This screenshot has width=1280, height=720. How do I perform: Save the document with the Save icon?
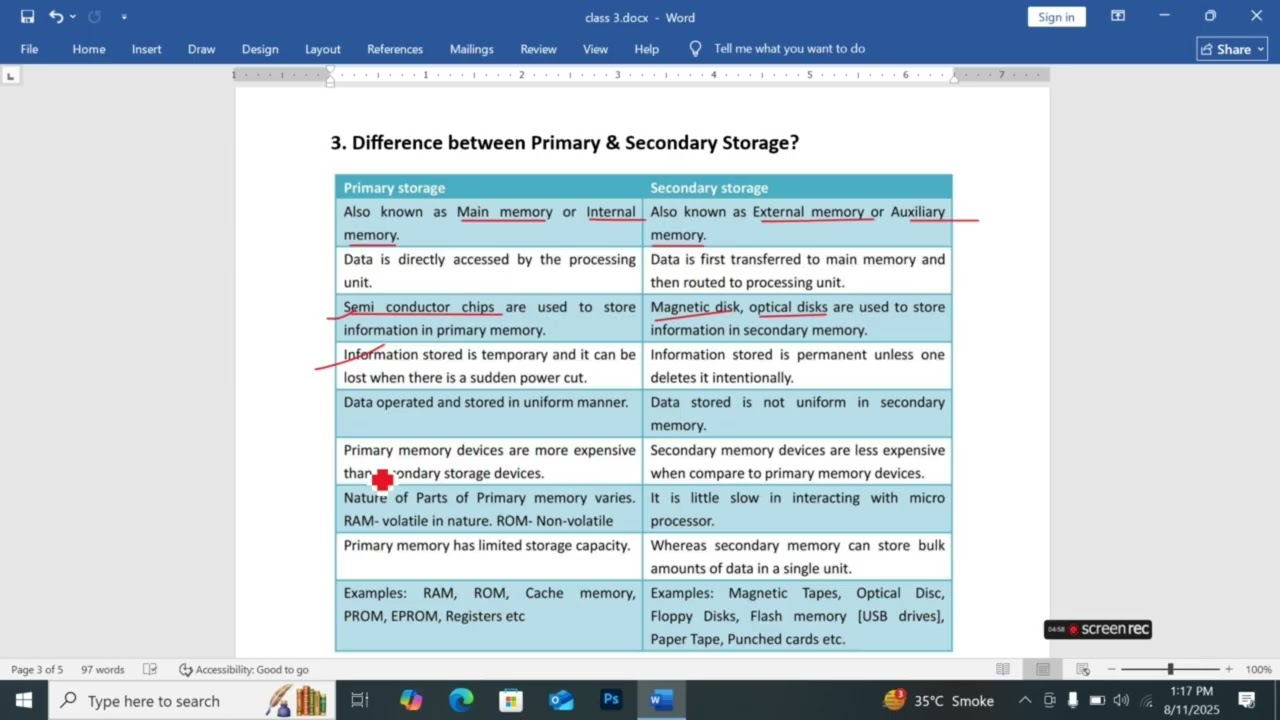[x=27, y=17]
